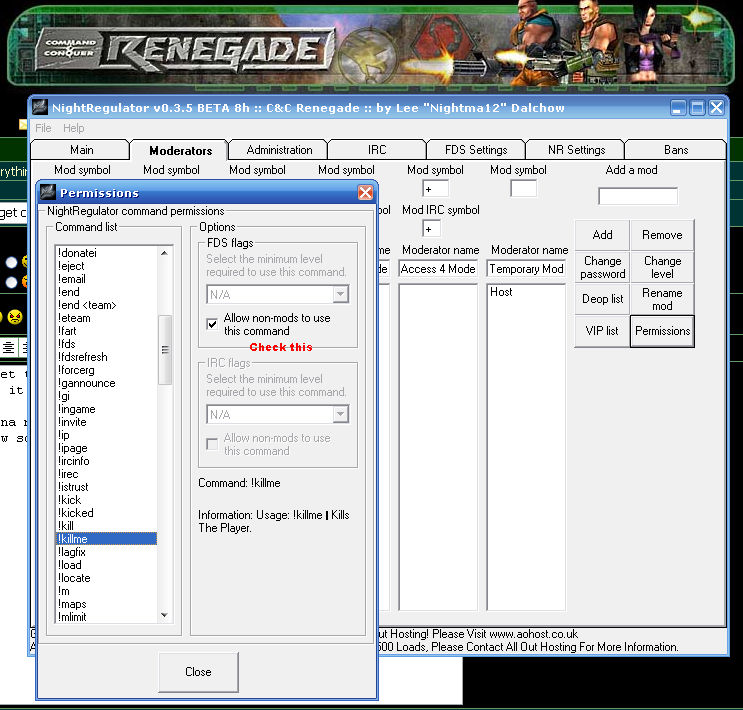Click the 'Add a mod' text field
743x710 pixels.
point(637,196)
